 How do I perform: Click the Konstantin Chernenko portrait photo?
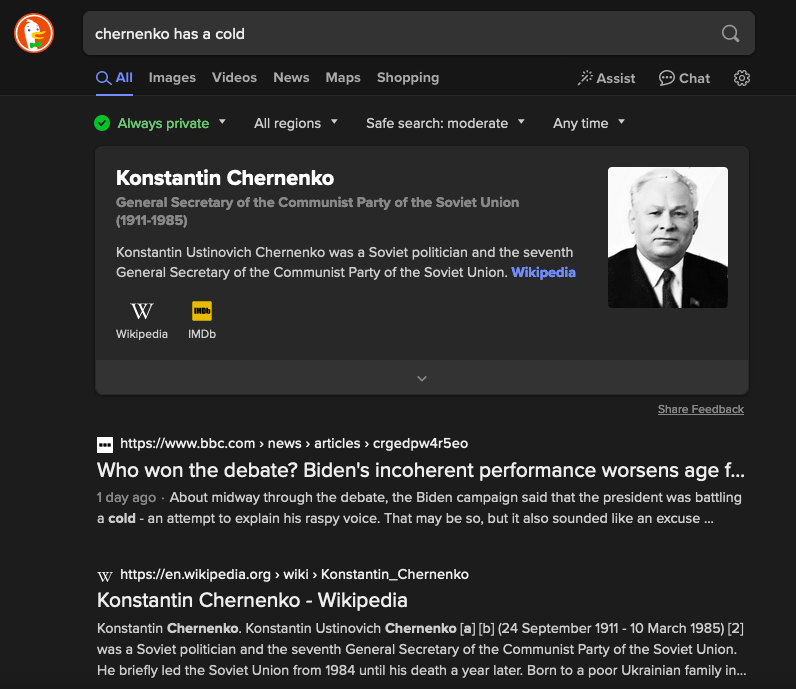[668, 237]
